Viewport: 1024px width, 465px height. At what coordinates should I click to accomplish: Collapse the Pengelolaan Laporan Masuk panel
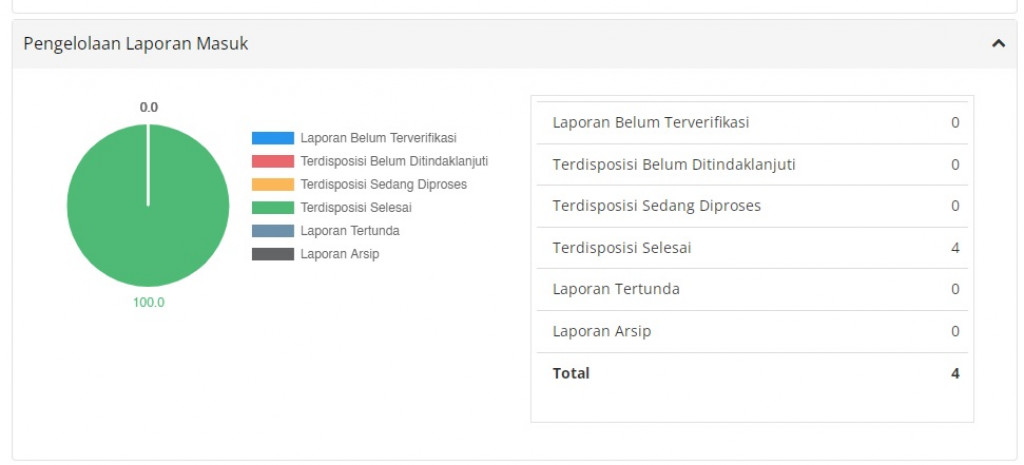click(x=997, y=44)
